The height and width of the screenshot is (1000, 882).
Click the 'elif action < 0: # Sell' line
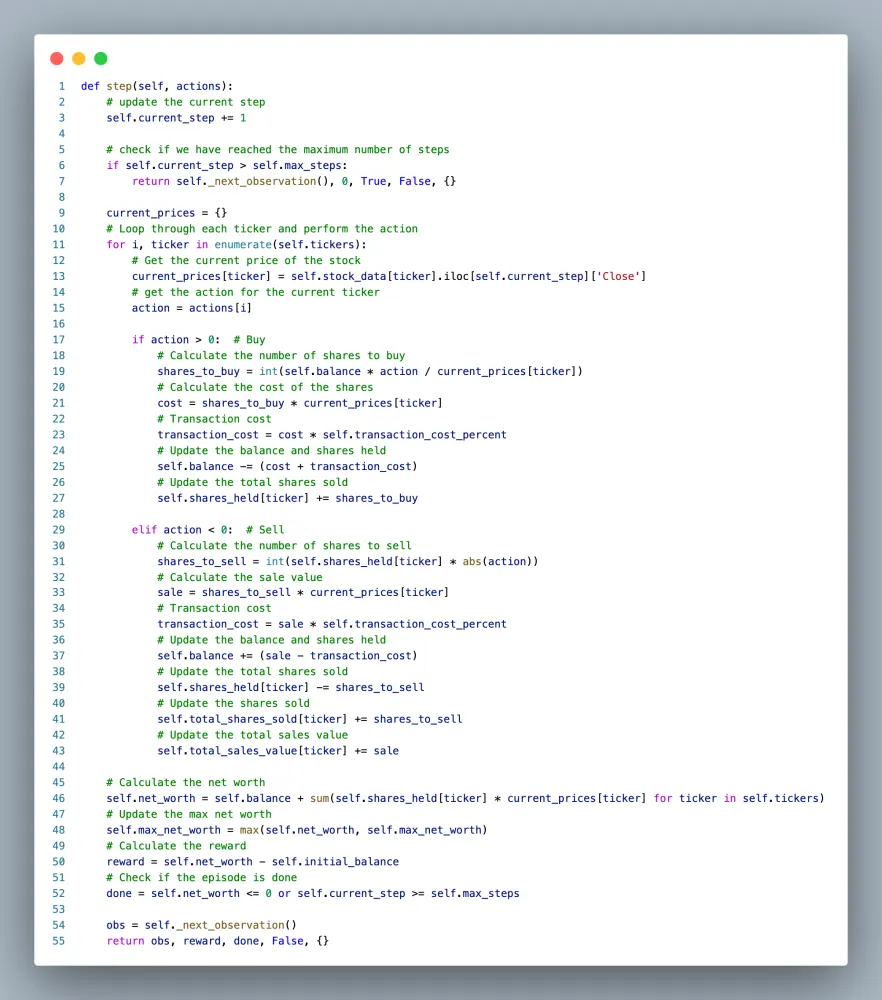[208, 529]
